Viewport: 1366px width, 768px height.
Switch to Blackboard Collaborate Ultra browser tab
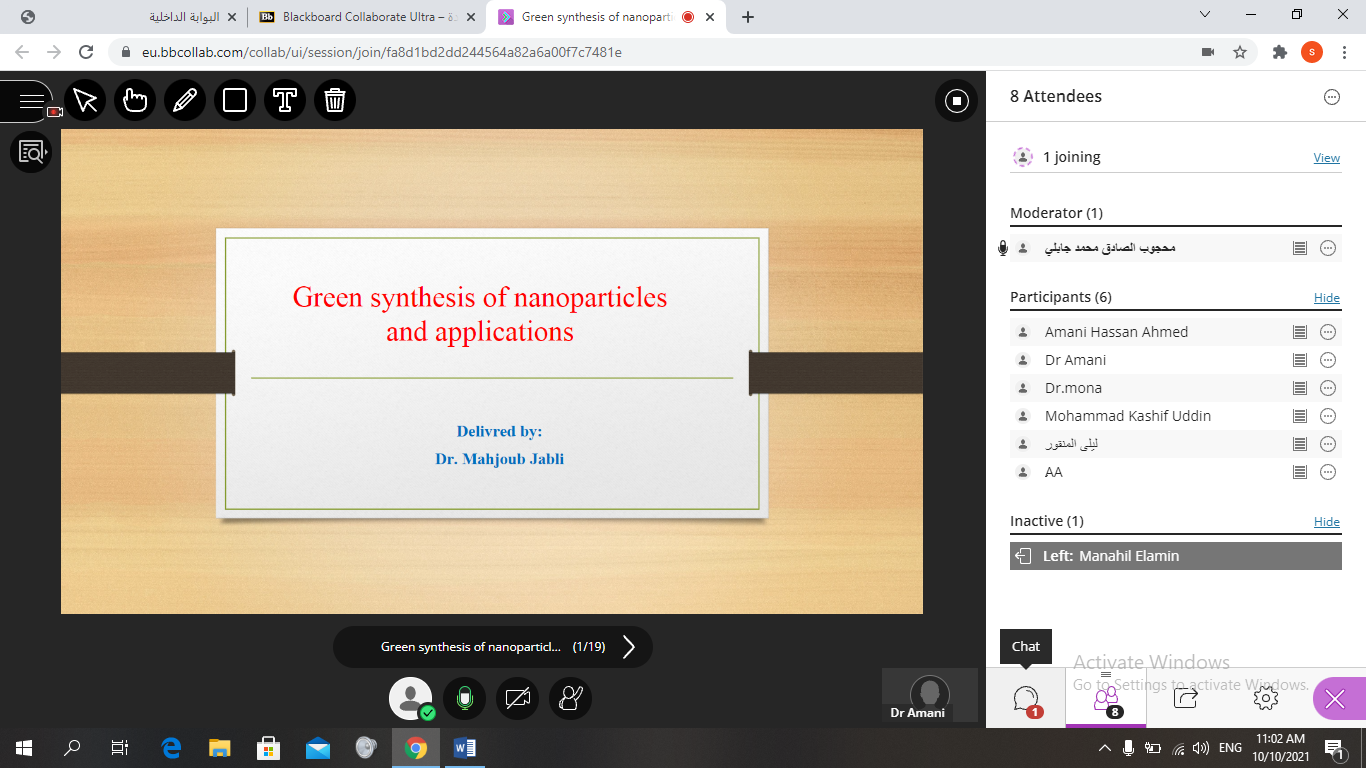[366, 17]
